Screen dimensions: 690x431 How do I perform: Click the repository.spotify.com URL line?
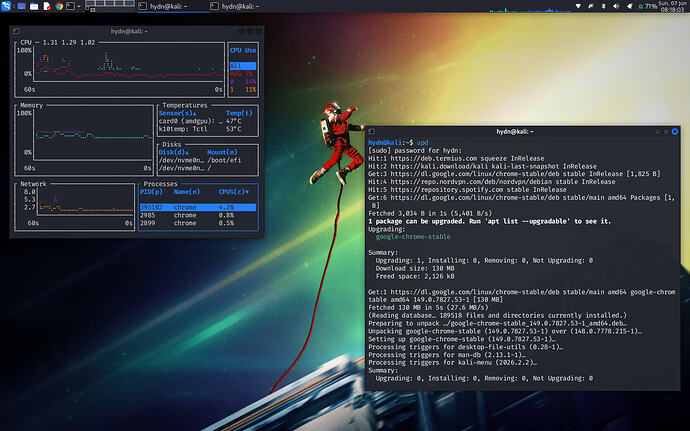[x=467, y=190]
